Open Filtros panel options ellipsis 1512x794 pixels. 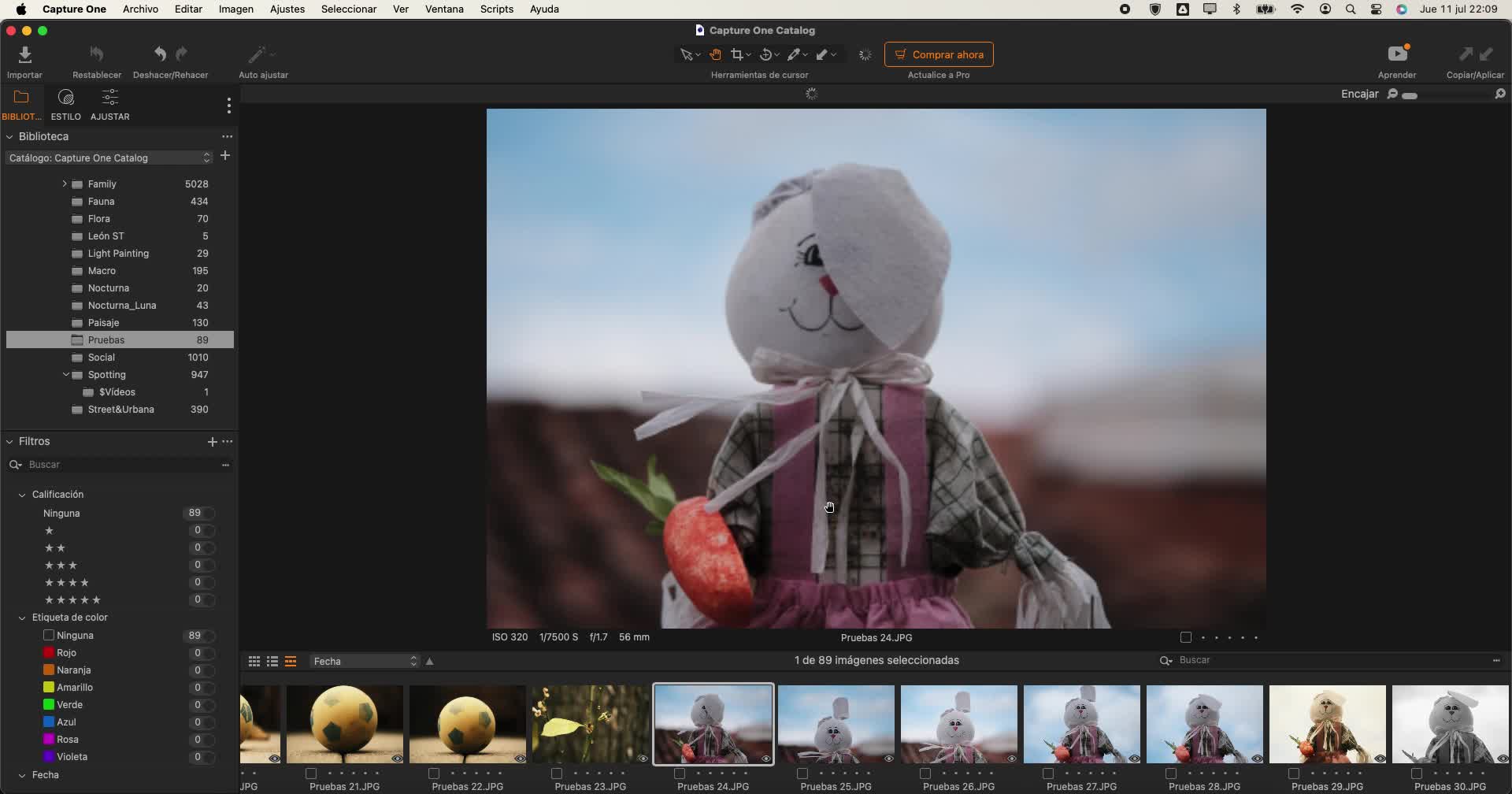tap(228, 442)
